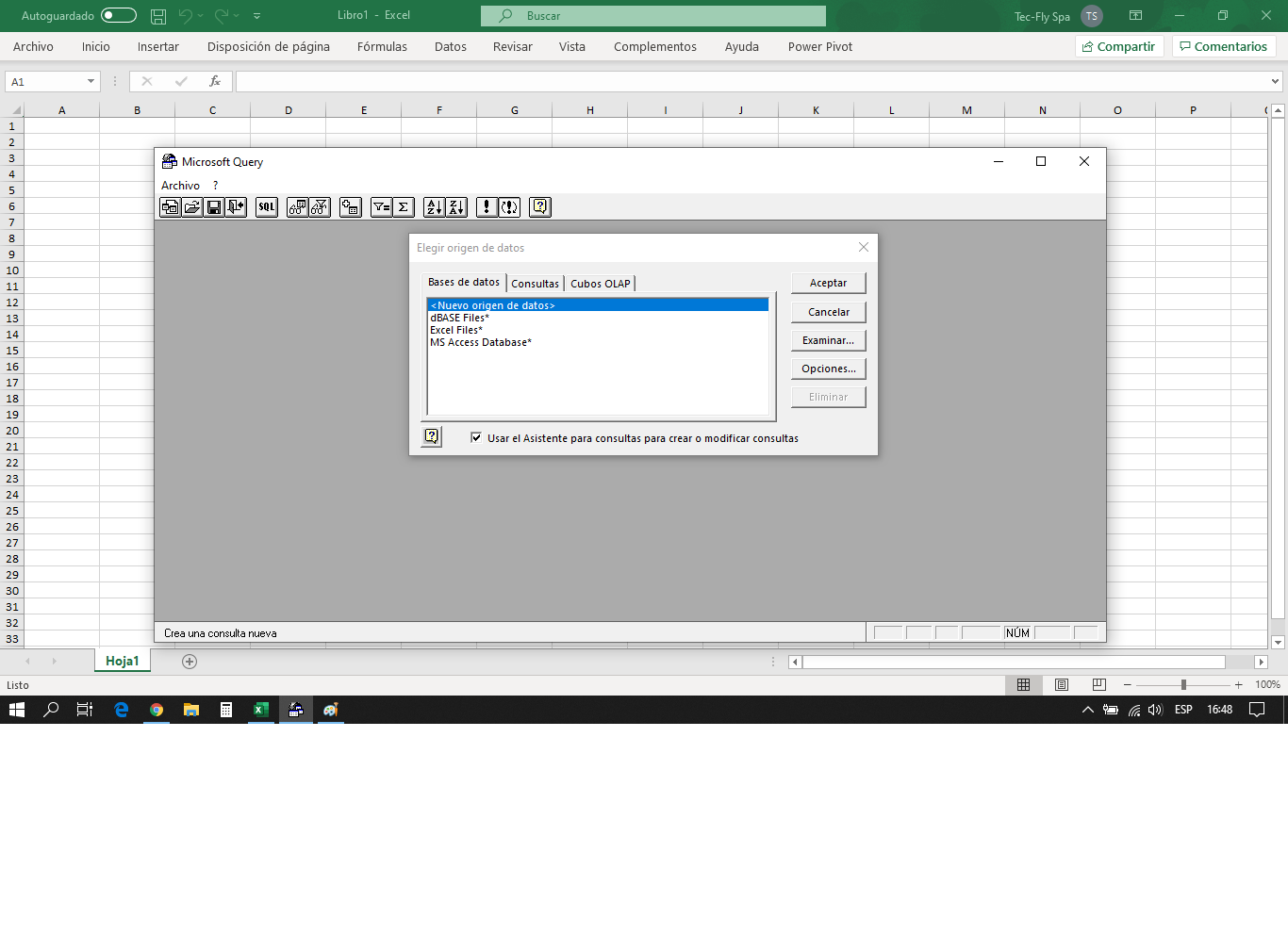Screen dimensions: 1288x950
Task: Select dBASE Files* data source
Action: tap(598, 318)
